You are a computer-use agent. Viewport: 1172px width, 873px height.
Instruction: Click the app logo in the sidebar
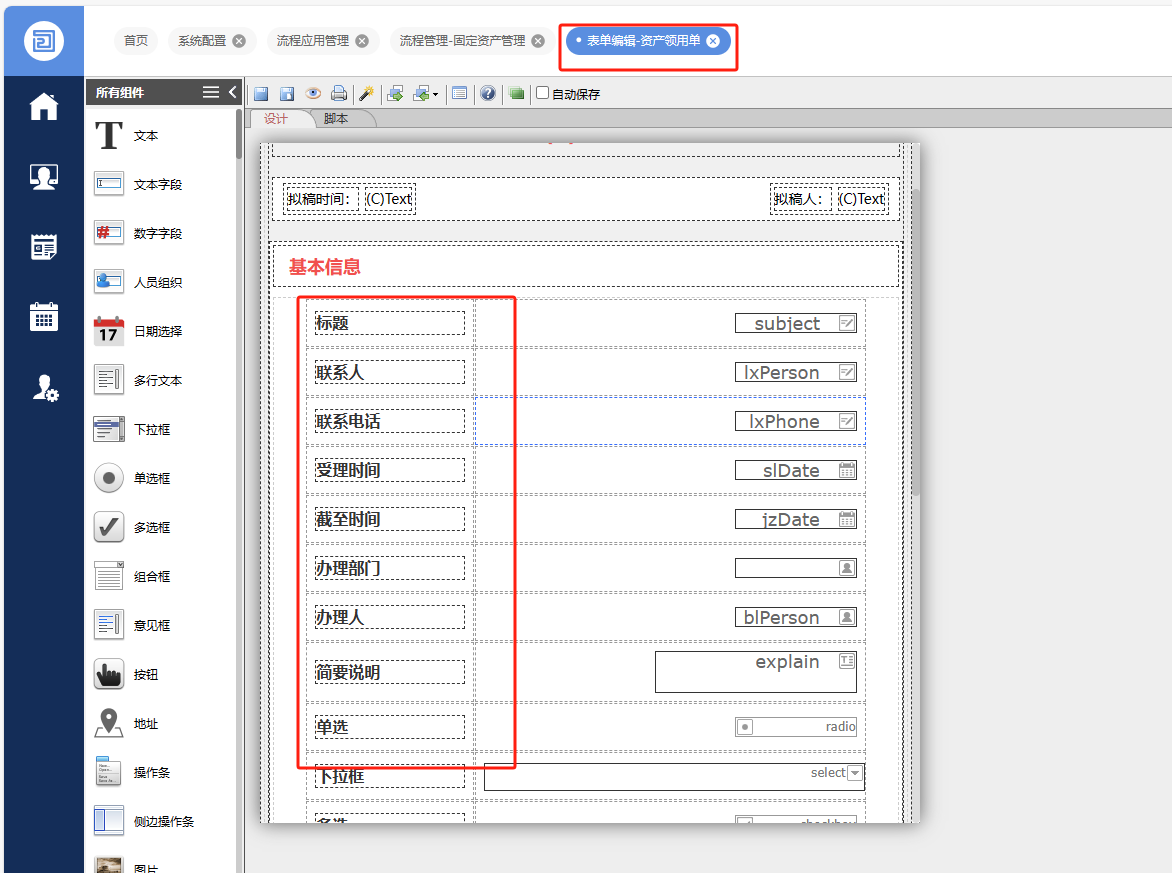pyautogui.click(x=43, y=40)
